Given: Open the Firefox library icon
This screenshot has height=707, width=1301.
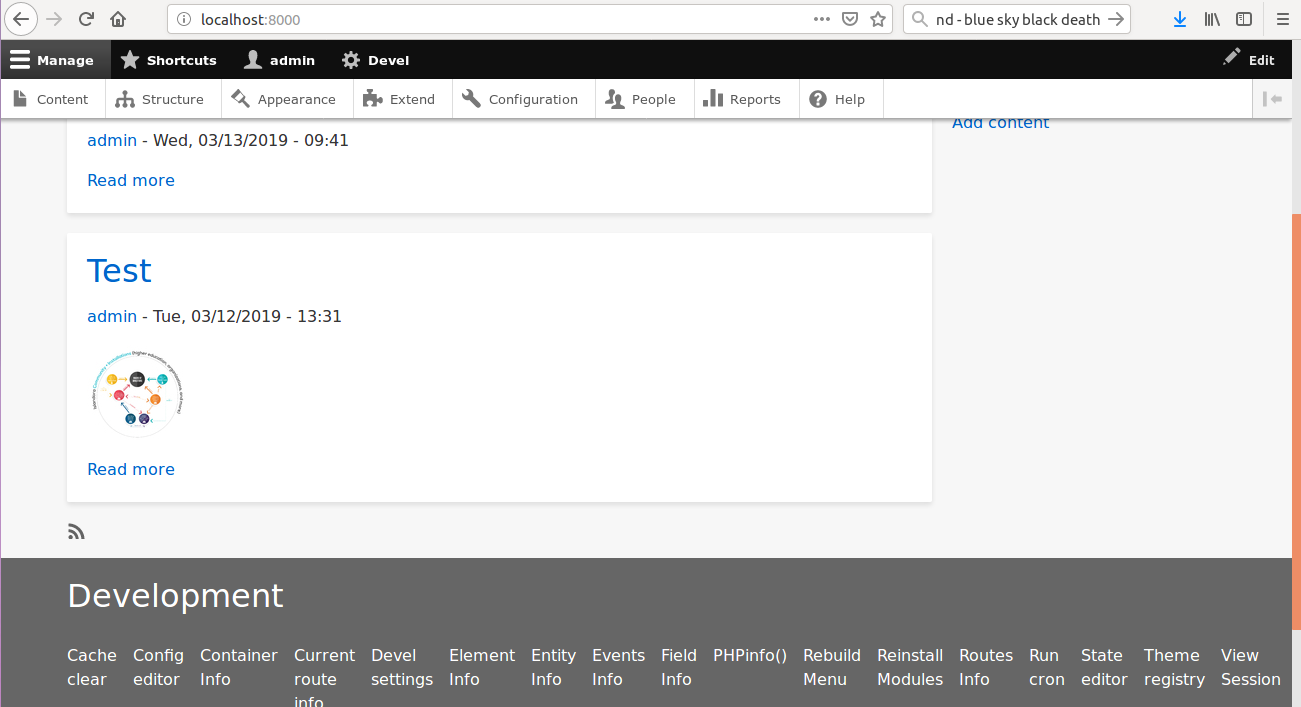Looking at the screenshot, I should coord(1212,19).
